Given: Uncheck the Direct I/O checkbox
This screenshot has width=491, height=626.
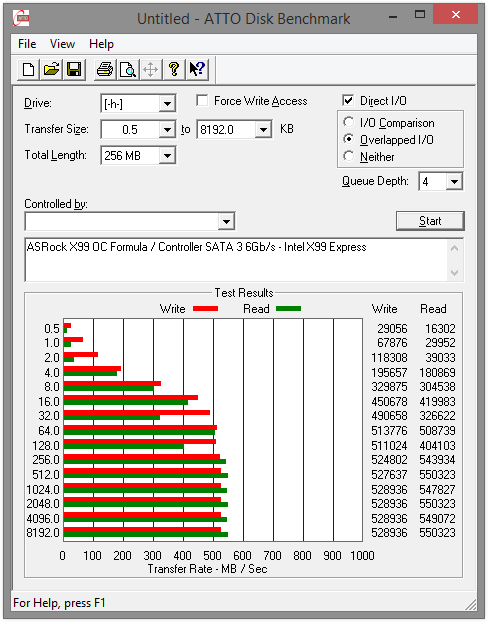Looking at the screenshot, I should coord(348,101).
